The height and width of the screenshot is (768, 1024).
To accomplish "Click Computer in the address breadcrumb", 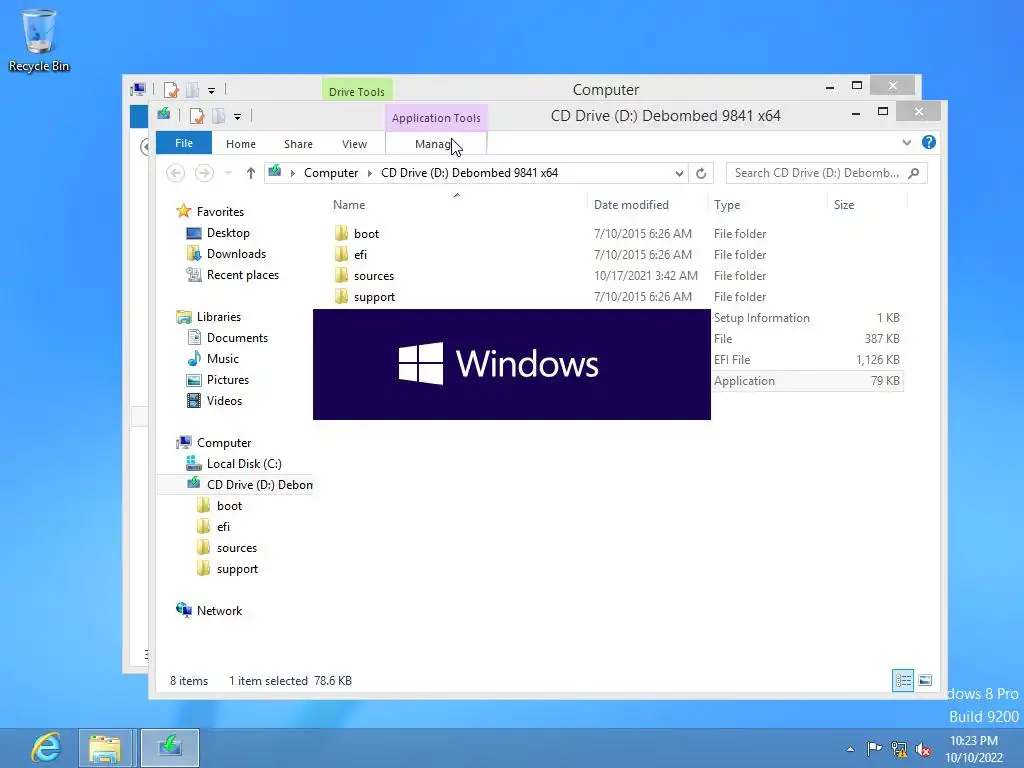I will coord(331,173).
